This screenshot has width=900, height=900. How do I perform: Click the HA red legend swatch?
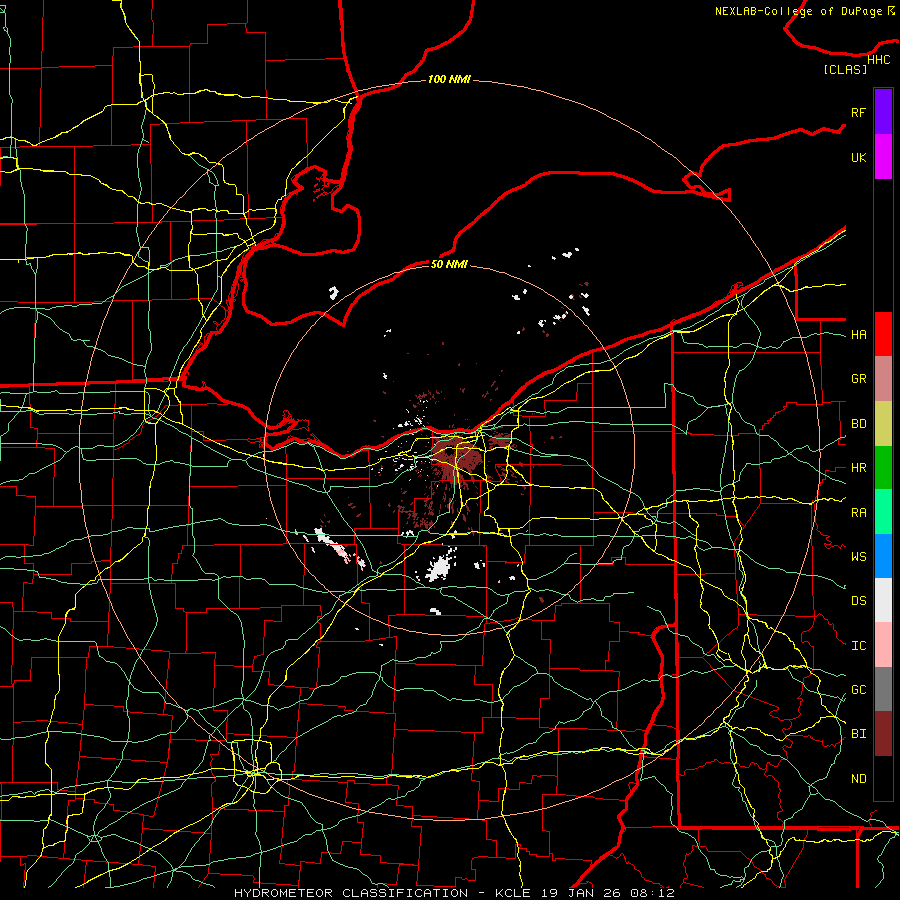coord(883,334)
